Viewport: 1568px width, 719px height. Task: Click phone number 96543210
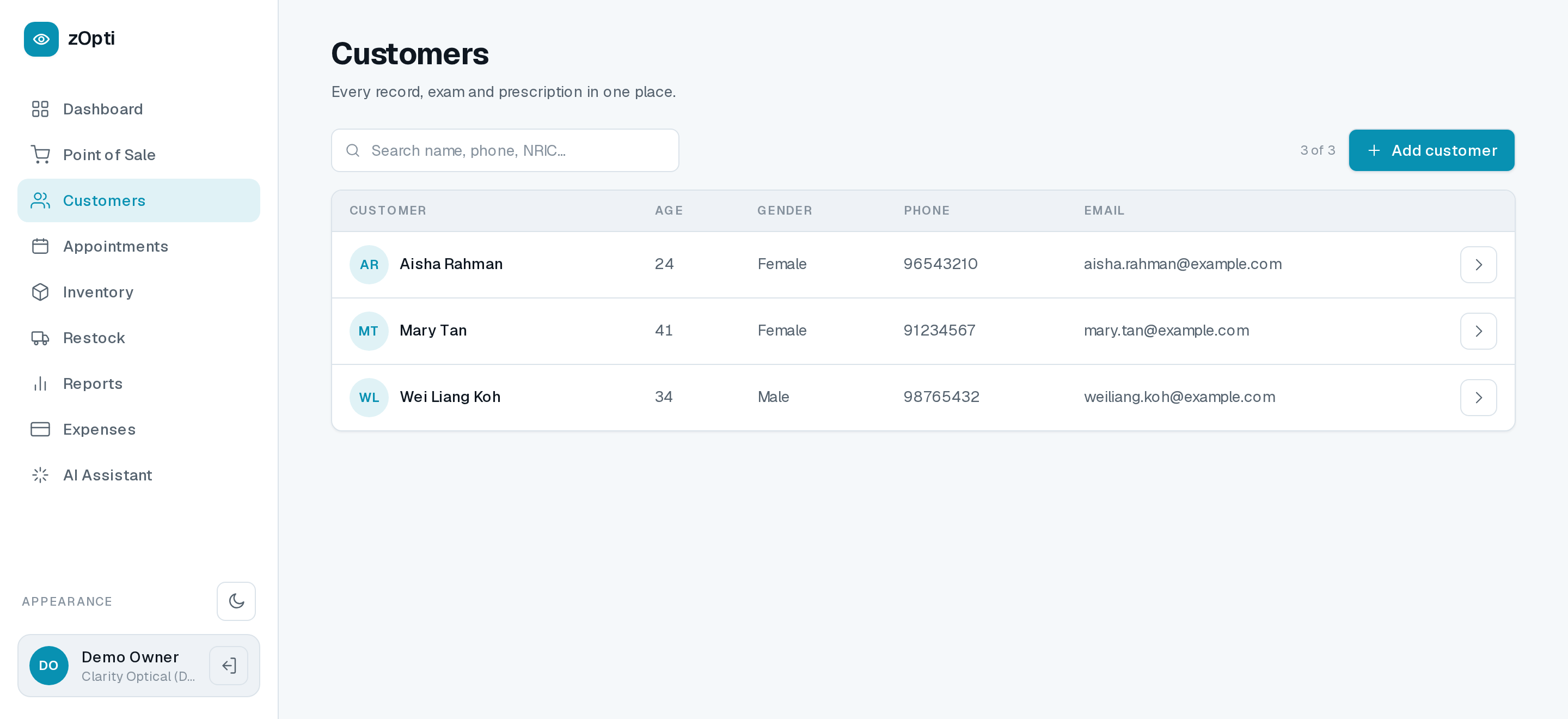940,264
